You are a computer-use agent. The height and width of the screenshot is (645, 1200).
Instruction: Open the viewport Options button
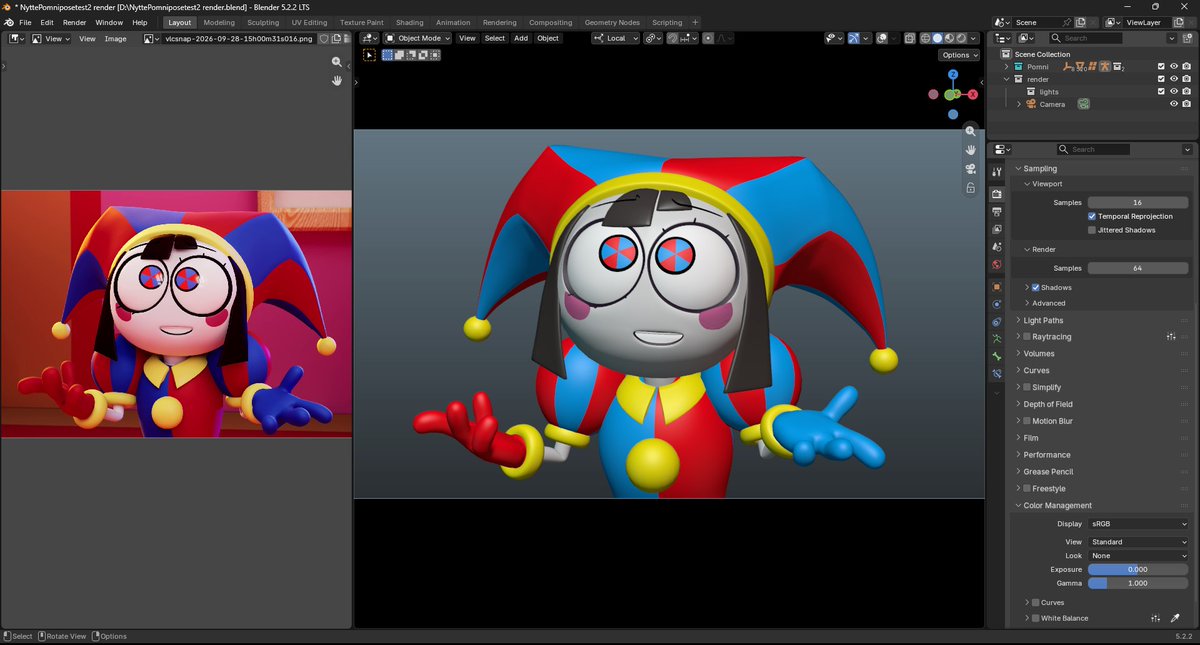[958, 55]
